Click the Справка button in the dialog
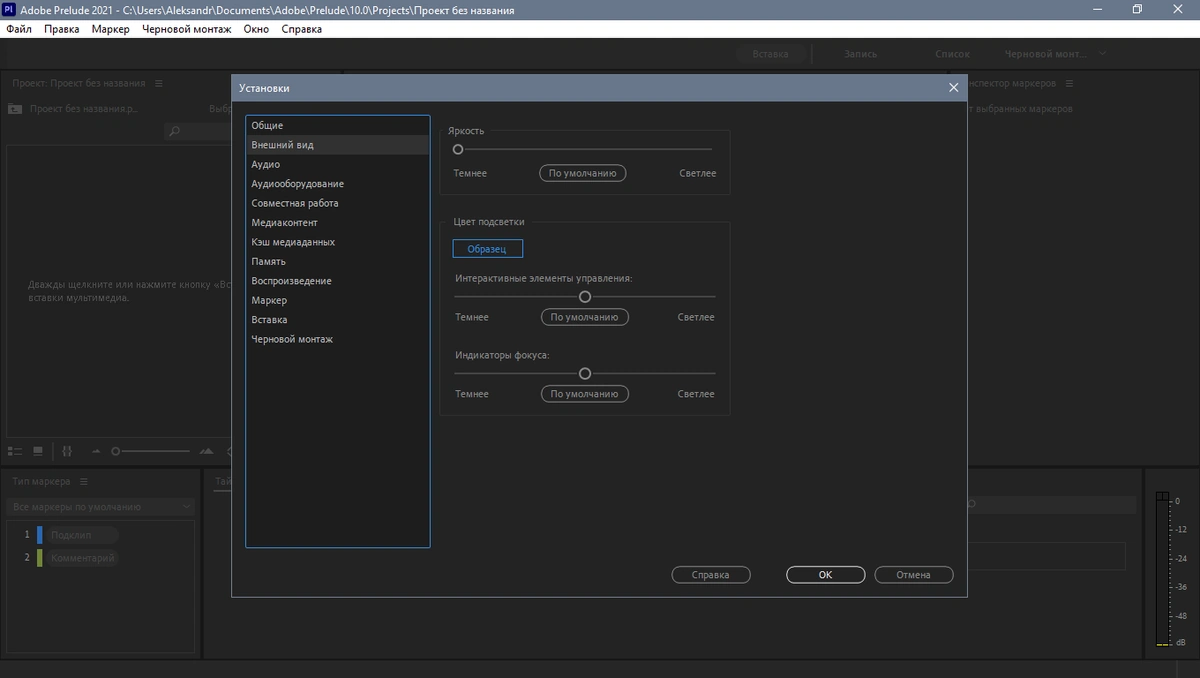This screenshot has height=678, width=1200. [x=711, y=575]
